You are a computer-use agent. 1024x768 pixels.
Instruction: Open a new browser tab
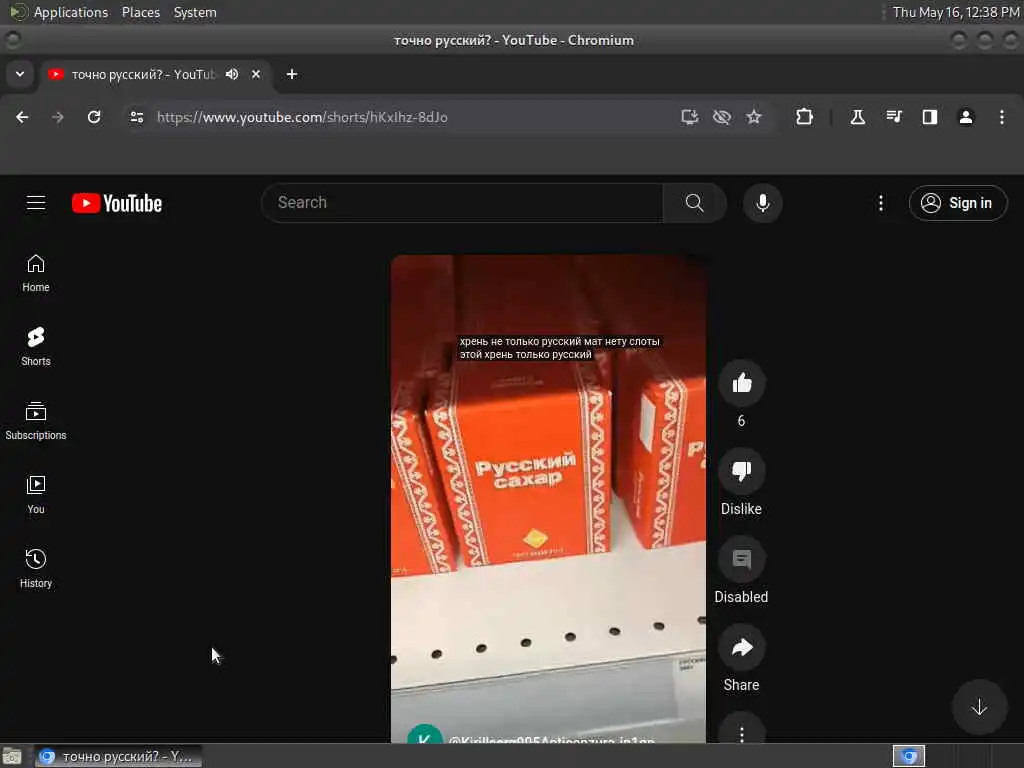[292, 74]
